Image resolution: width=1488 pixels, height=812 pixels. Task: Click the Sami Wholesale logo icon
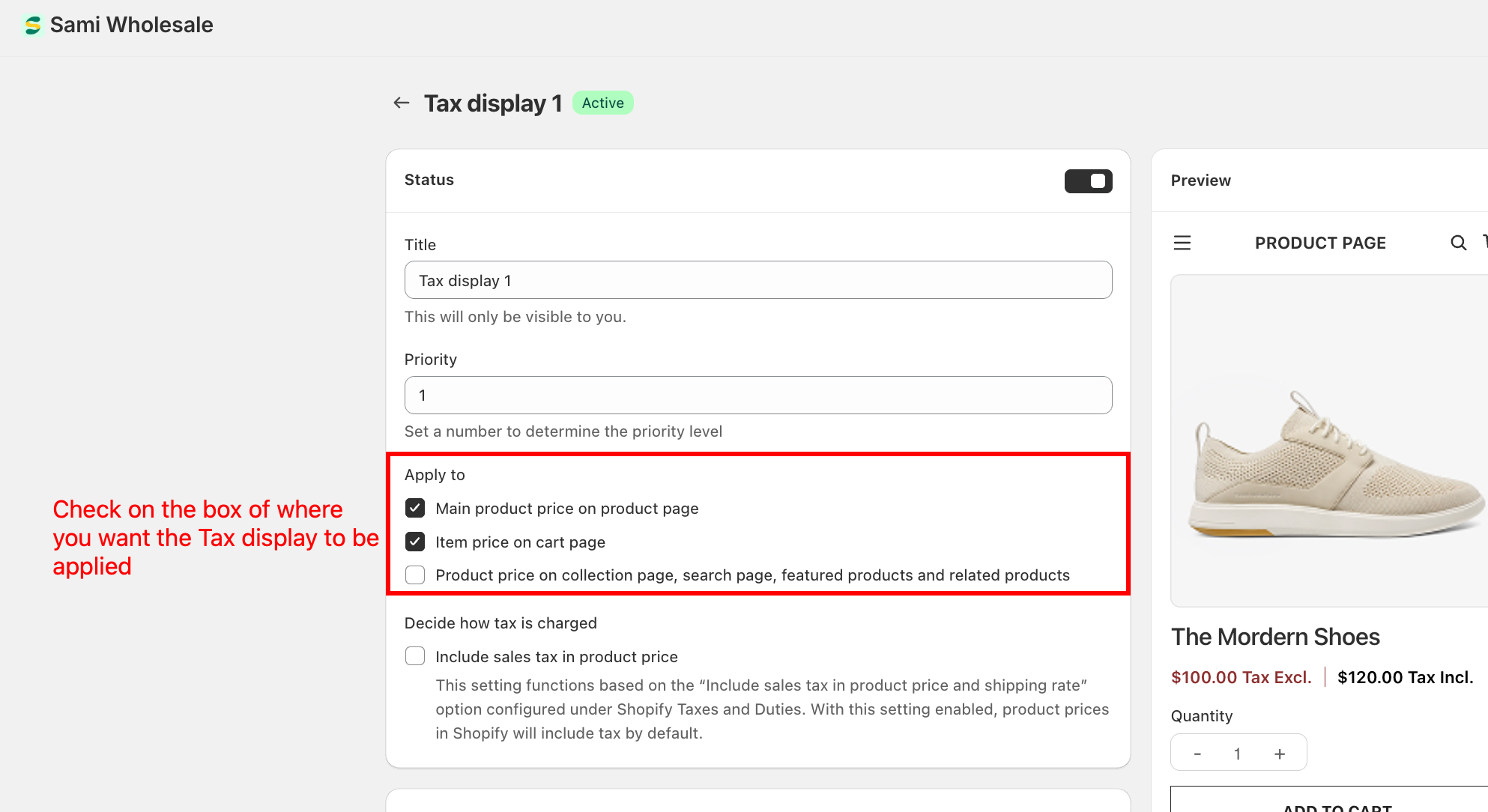(x=32, y=25)
